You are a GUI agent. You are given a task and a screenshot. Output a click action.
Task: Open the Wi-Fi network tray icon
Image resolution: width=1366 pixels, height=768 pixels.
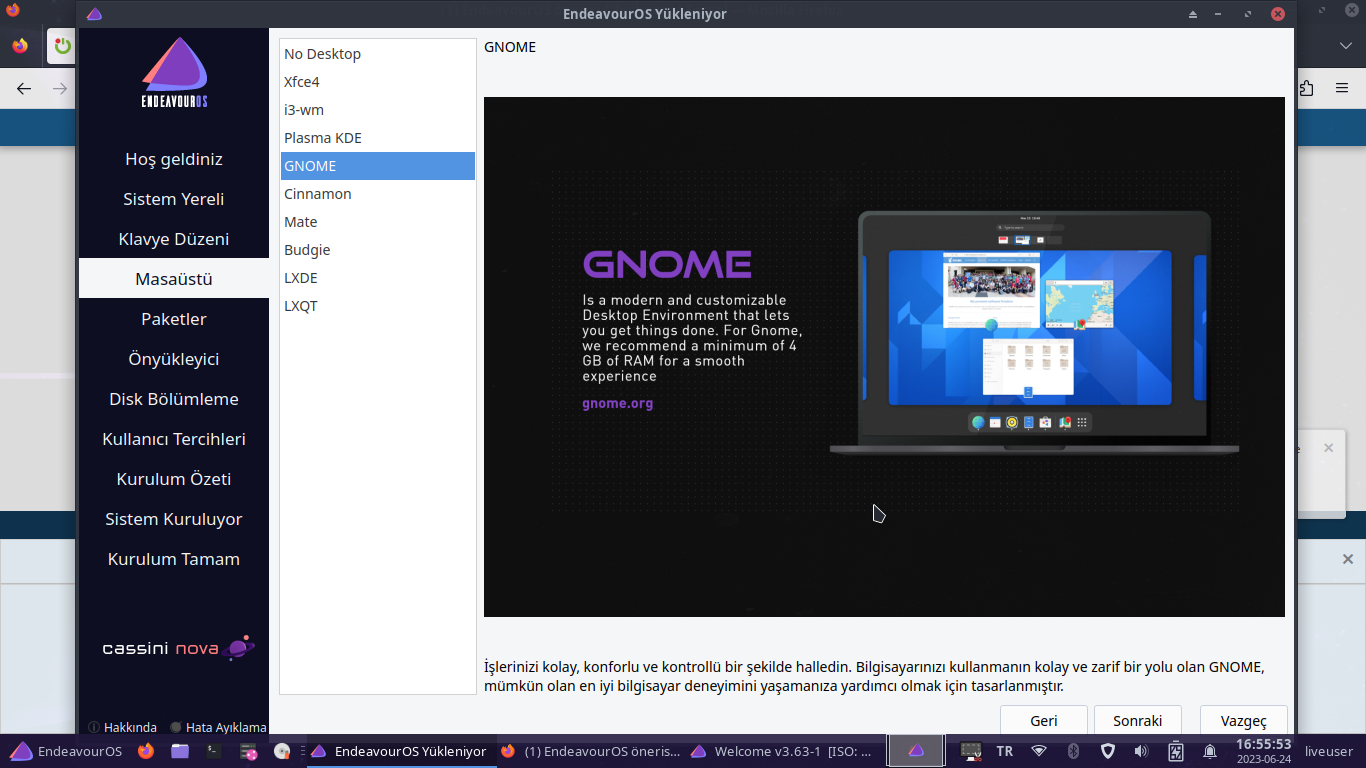tap(1039, 751)
